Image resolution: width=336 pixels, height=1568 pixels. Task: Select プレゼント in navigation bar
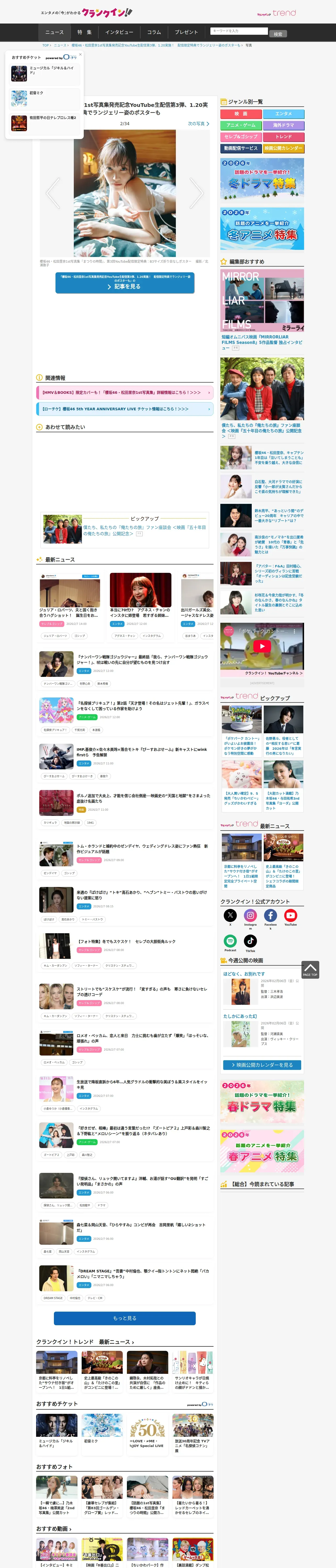pyautogui.click(x=187, y=32)
